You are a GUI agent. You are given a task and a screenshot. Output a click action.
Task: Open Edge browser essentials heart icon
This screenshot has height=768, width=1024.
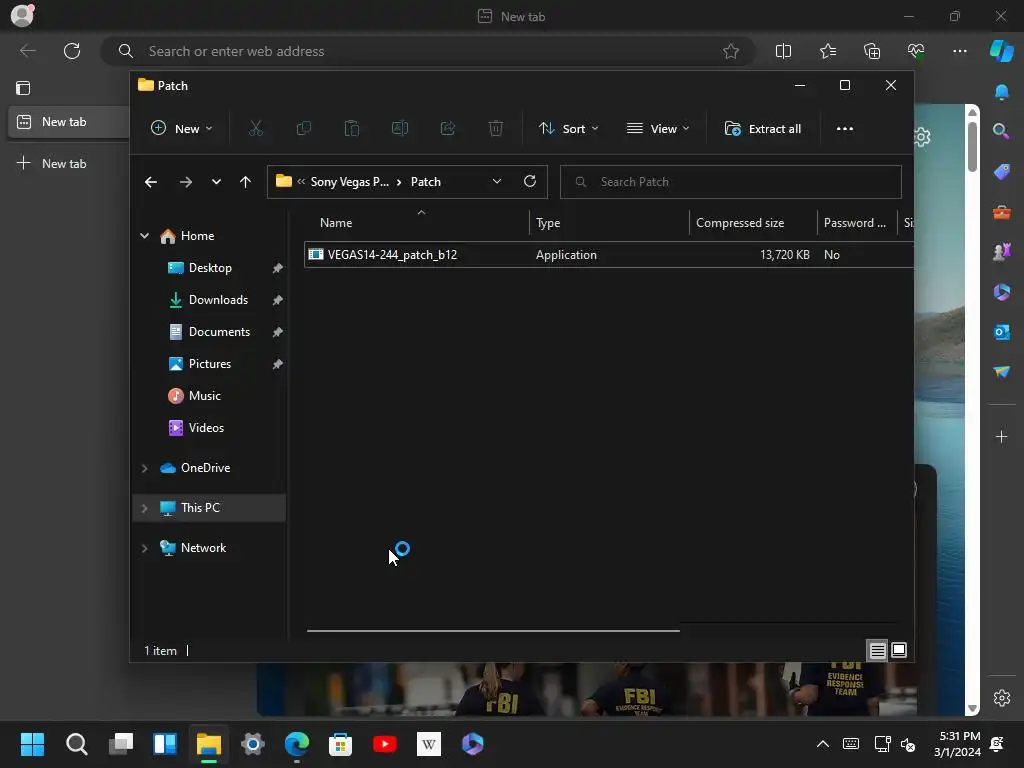tap(916, 51)
